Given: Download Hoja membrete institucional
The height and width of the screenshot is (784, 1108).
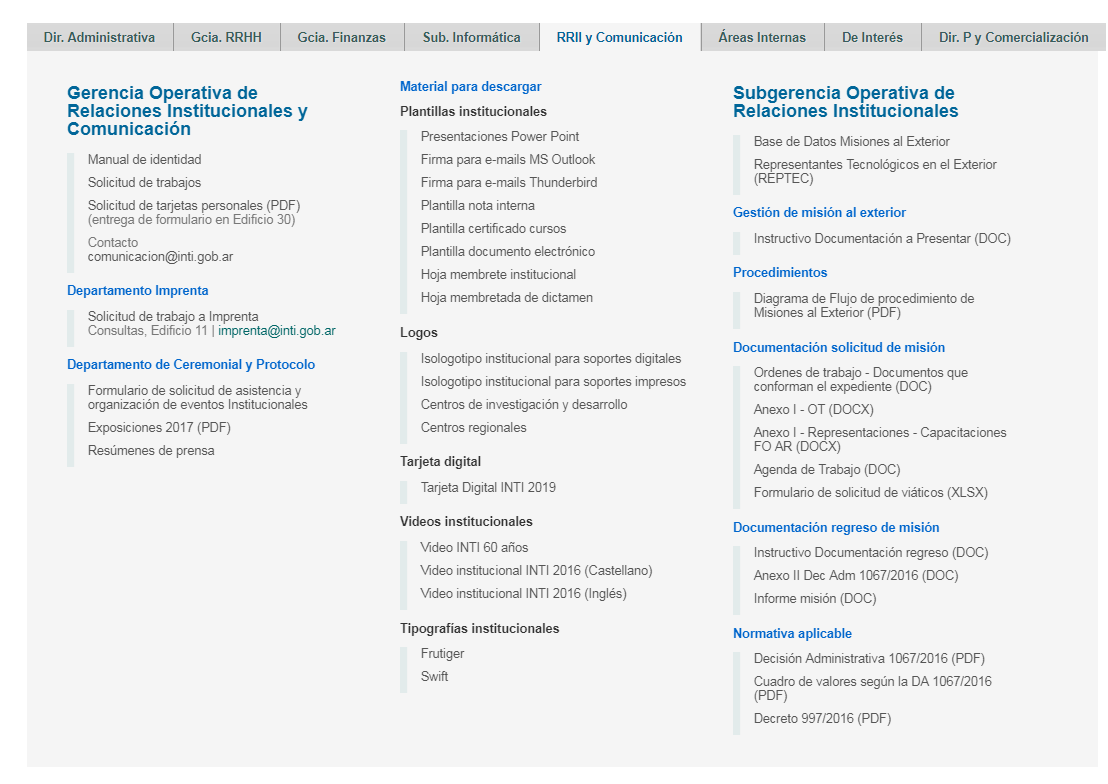Looking at the screenshot, I should pos(498,275).
